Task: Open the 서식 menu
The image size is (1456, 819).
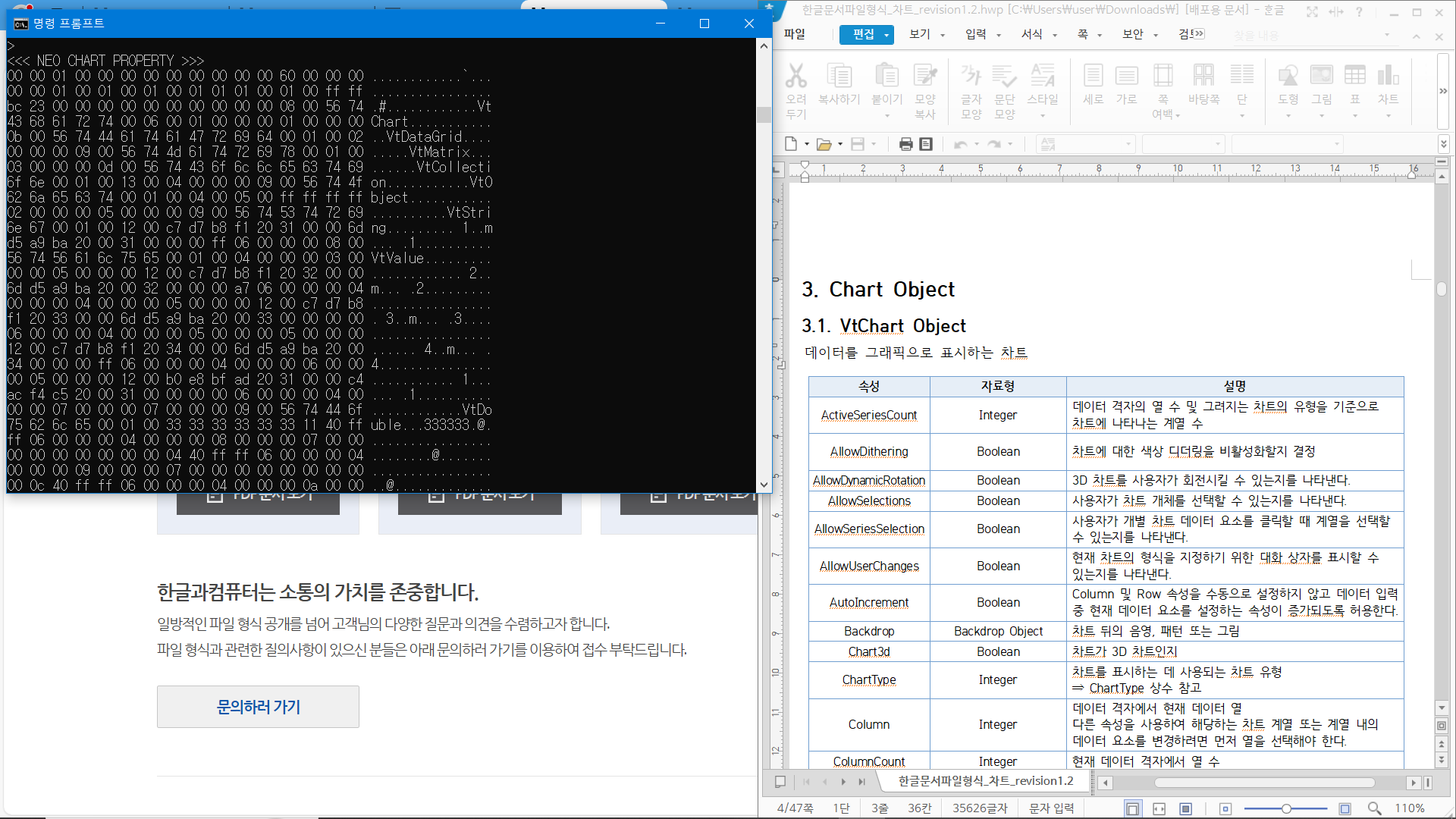Action: pyautogui.click(x=1031, y=34)
